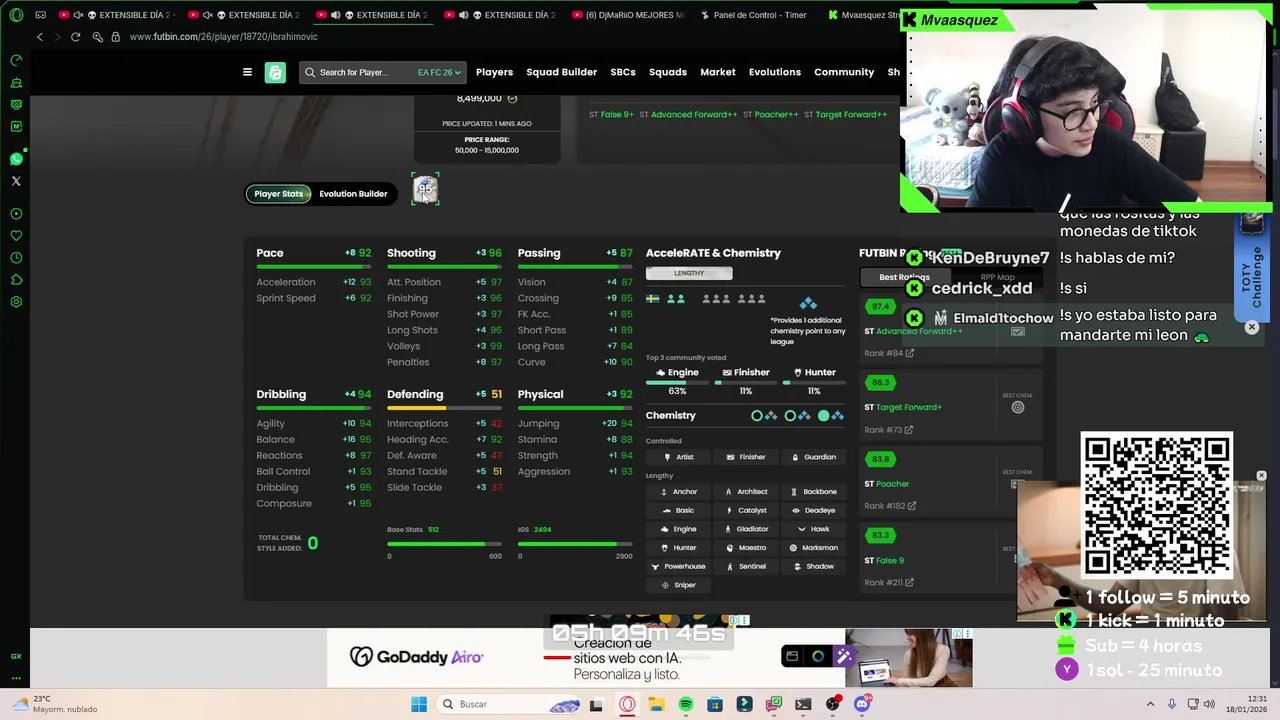Open the X sidebar icon
The width and height of the screenshot is (1280, 720).
(x=16, y=181)
